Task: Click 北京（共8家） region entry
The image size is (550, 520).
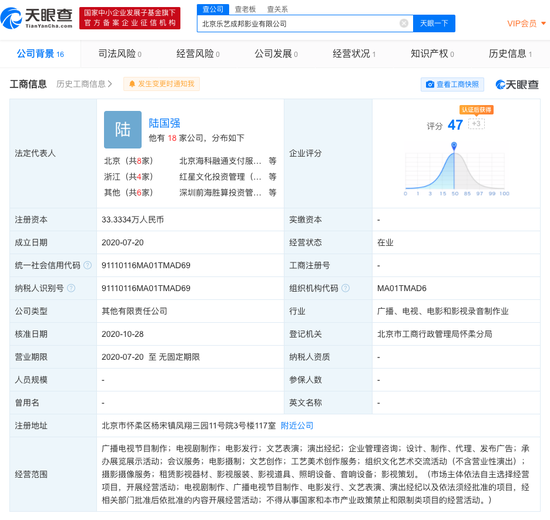Action: tap(128, 161)
